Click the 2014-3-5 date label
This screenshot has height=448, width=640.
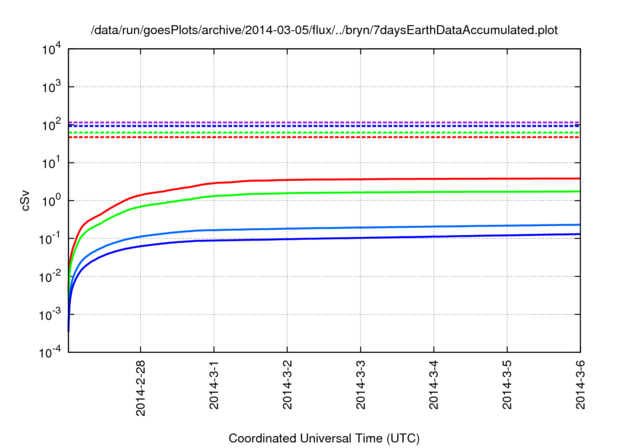tap(507, 385)
